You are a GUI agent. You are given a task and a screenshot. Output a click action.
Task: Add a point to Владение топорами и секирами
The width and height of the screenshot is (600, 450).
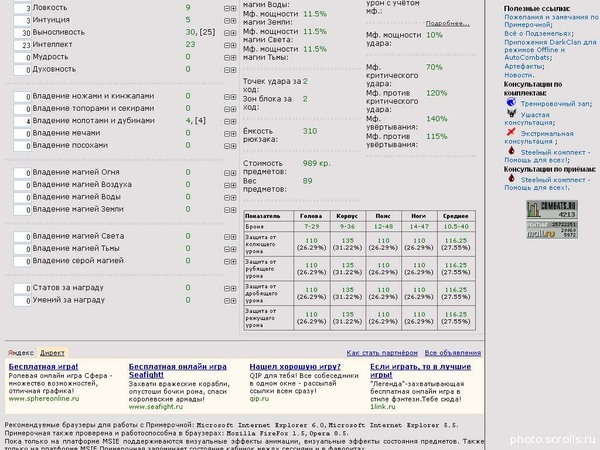tap(233, 109)
